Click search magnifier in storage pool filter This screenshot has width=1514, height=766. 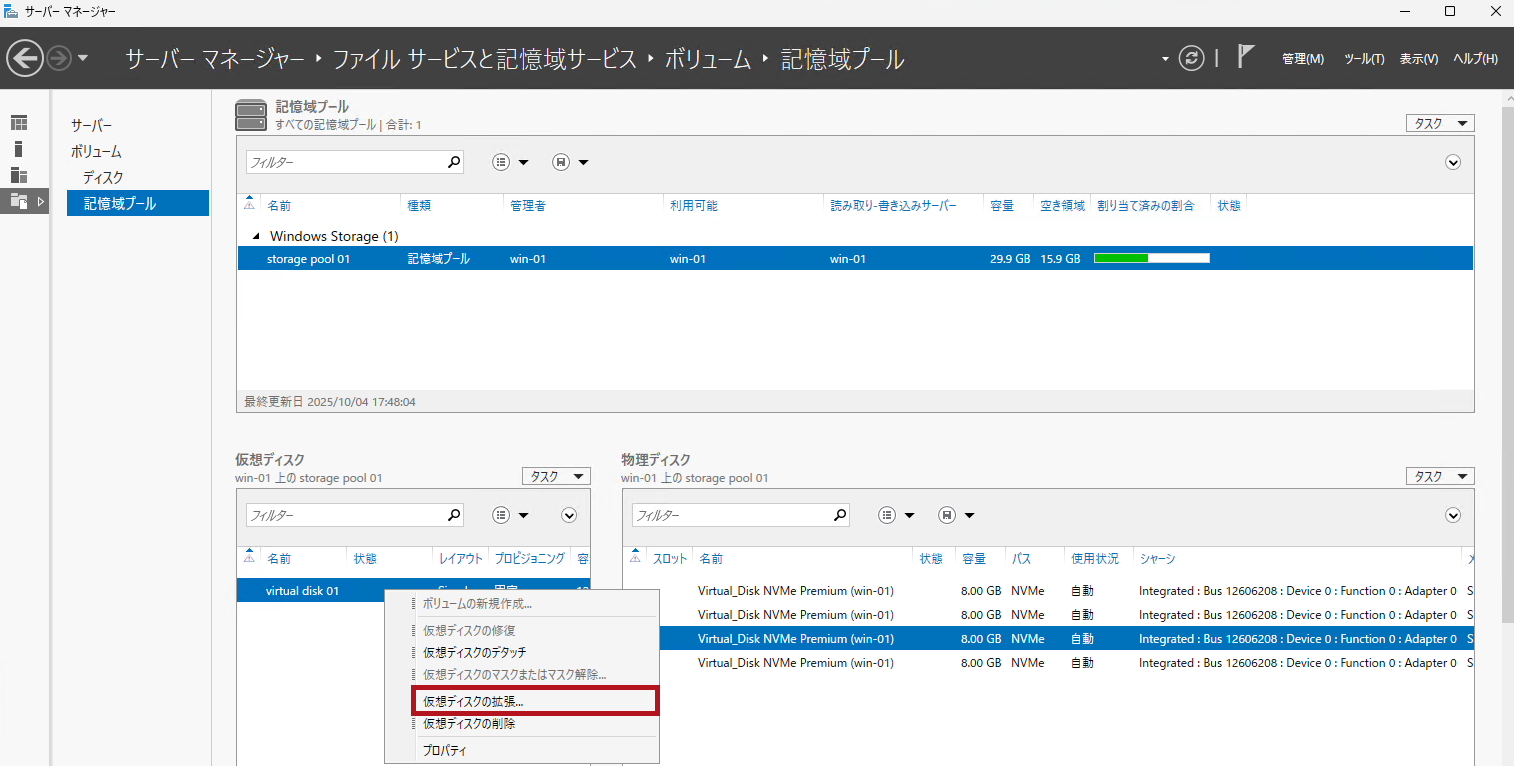[x=453, y=162]
